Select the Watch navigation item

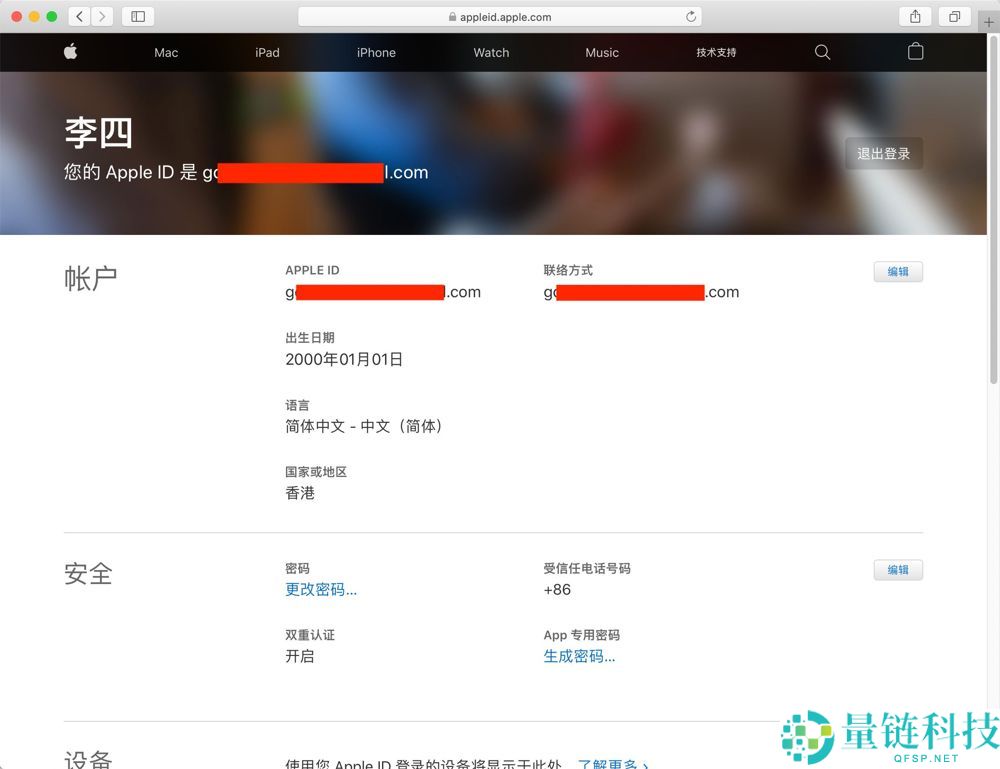coord(491,52)
